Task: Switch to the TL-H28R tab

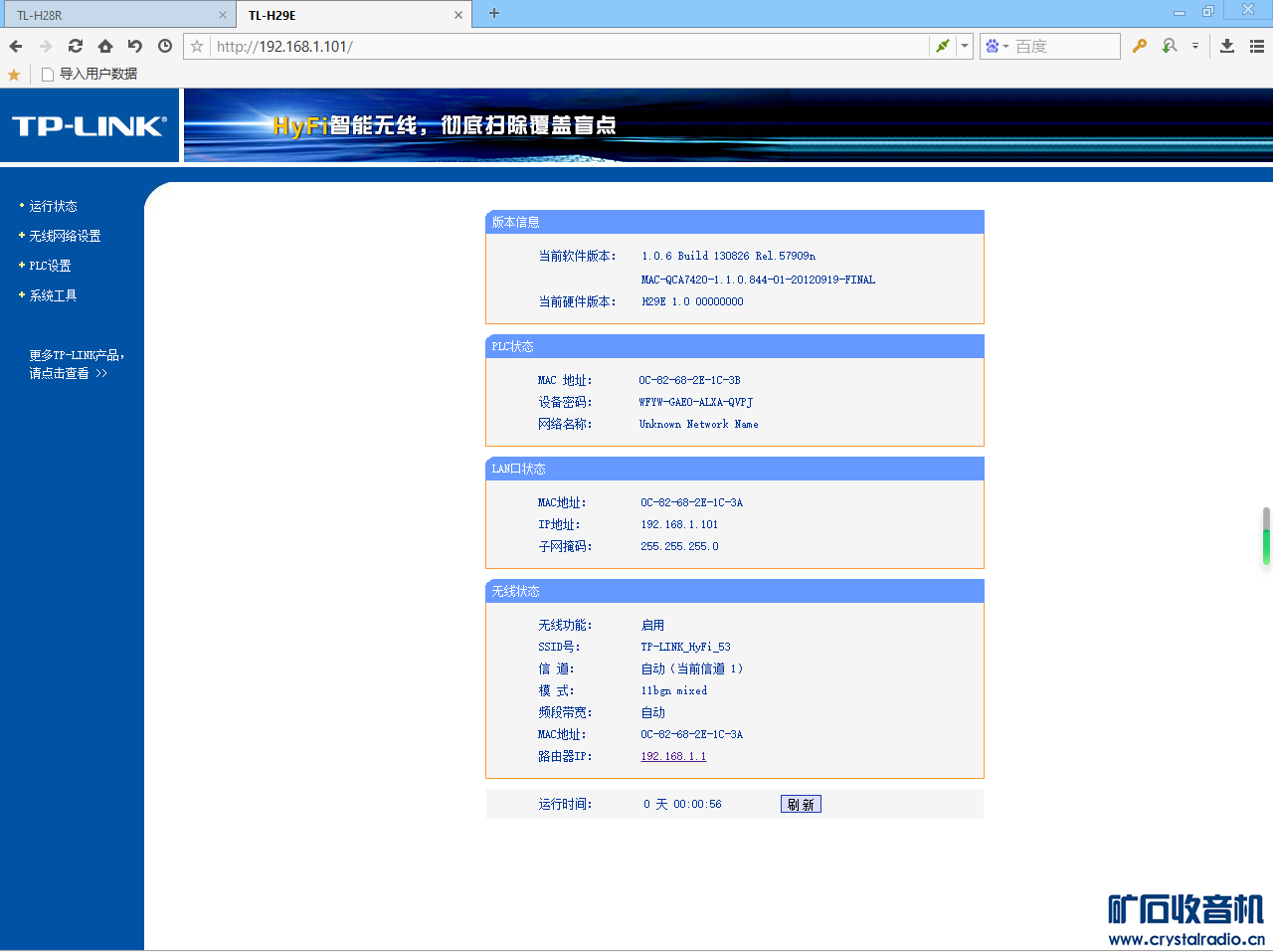Action: click(x=117, y=15)
